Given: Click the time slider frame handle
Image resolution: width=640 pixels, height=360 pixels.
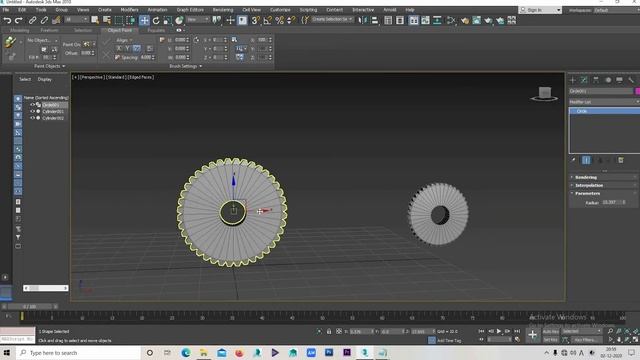Looking at the screenshot, I should click(29, 306).
